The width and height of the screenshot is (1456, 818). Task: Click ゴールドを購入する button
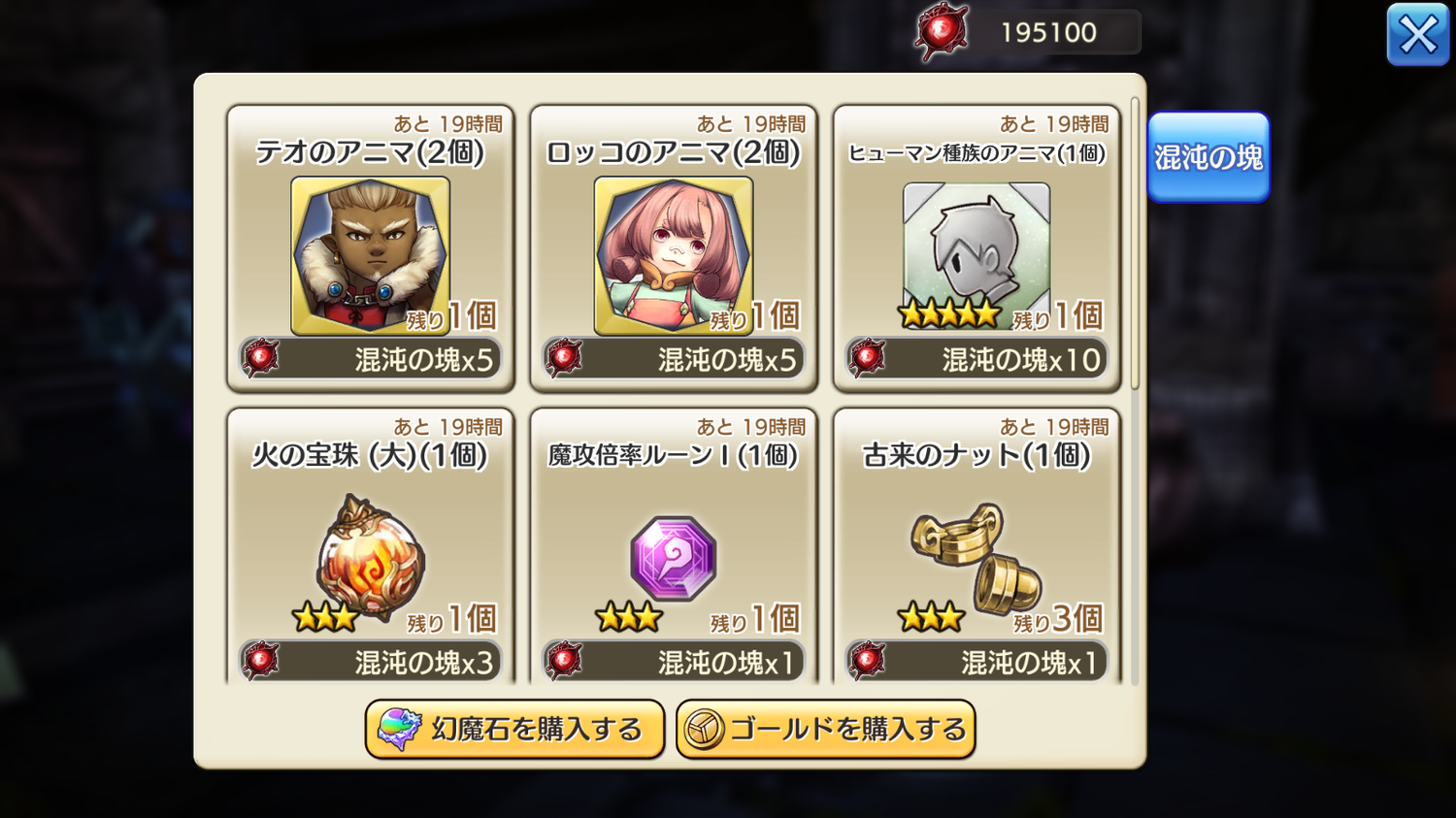coord(826,730)
